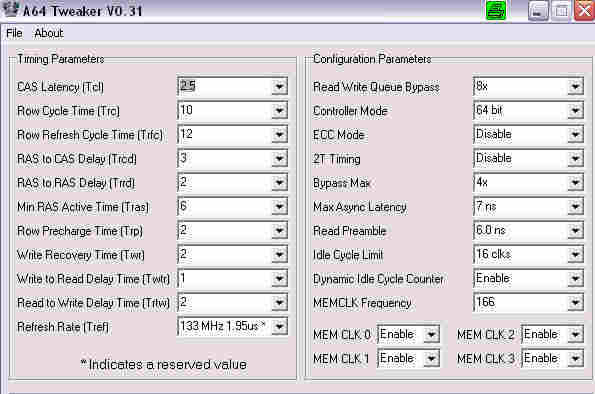This screenshot has height=394, width=595.
Task: Expand the Max Async Latency dropdown
Action: click(575, 206)
